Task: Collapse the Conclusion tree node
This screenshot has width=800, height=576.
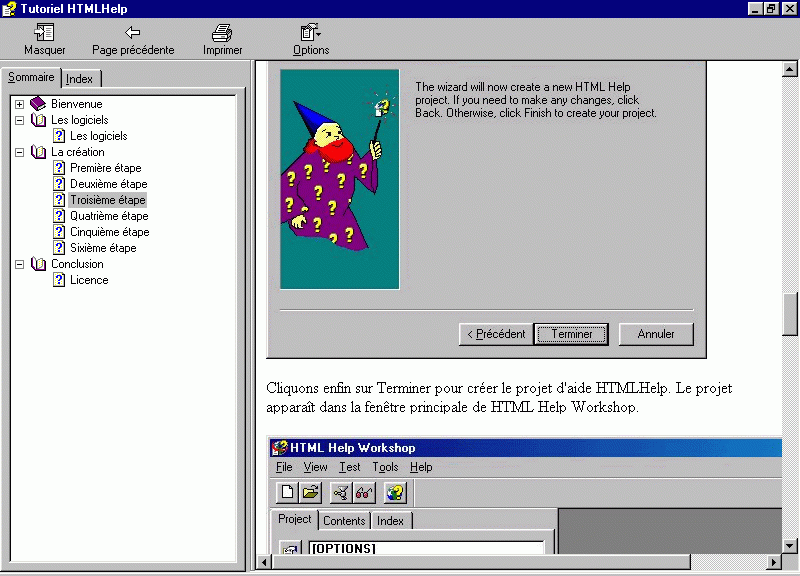Action: (x=19, y=264)
